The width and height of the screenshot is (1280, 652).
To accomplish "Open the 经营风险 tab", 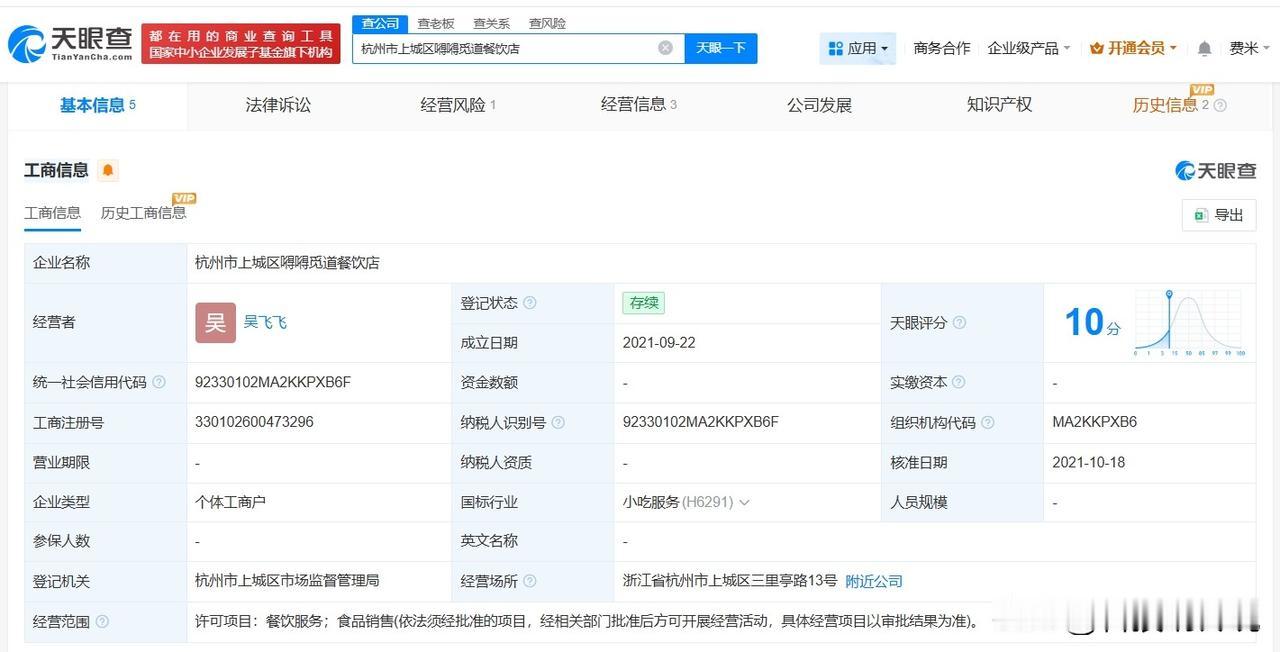I will 458,105.
